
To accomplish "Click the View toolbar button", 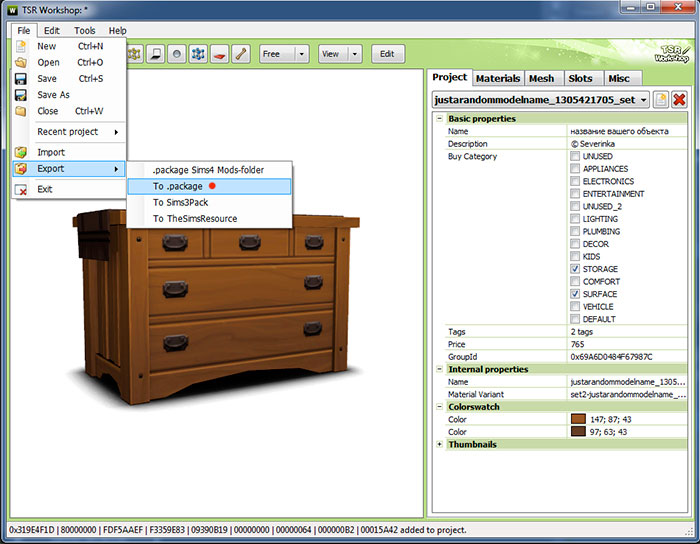I will pyautogui.click(x=333, y=54).
